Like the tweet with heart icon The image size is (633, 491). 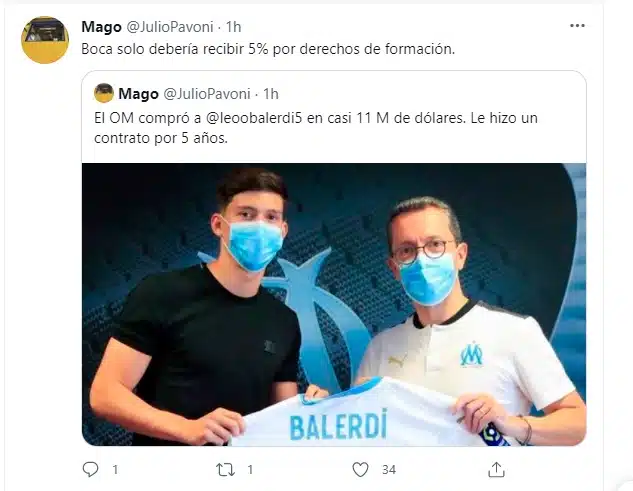point(360,470)
